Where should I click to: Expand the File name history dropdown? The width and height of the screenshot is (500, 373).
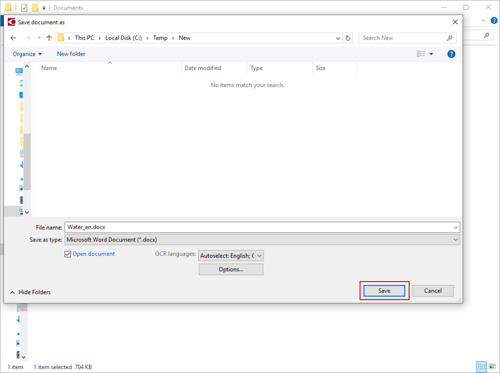pyautogui.click(x=455, y=227)
